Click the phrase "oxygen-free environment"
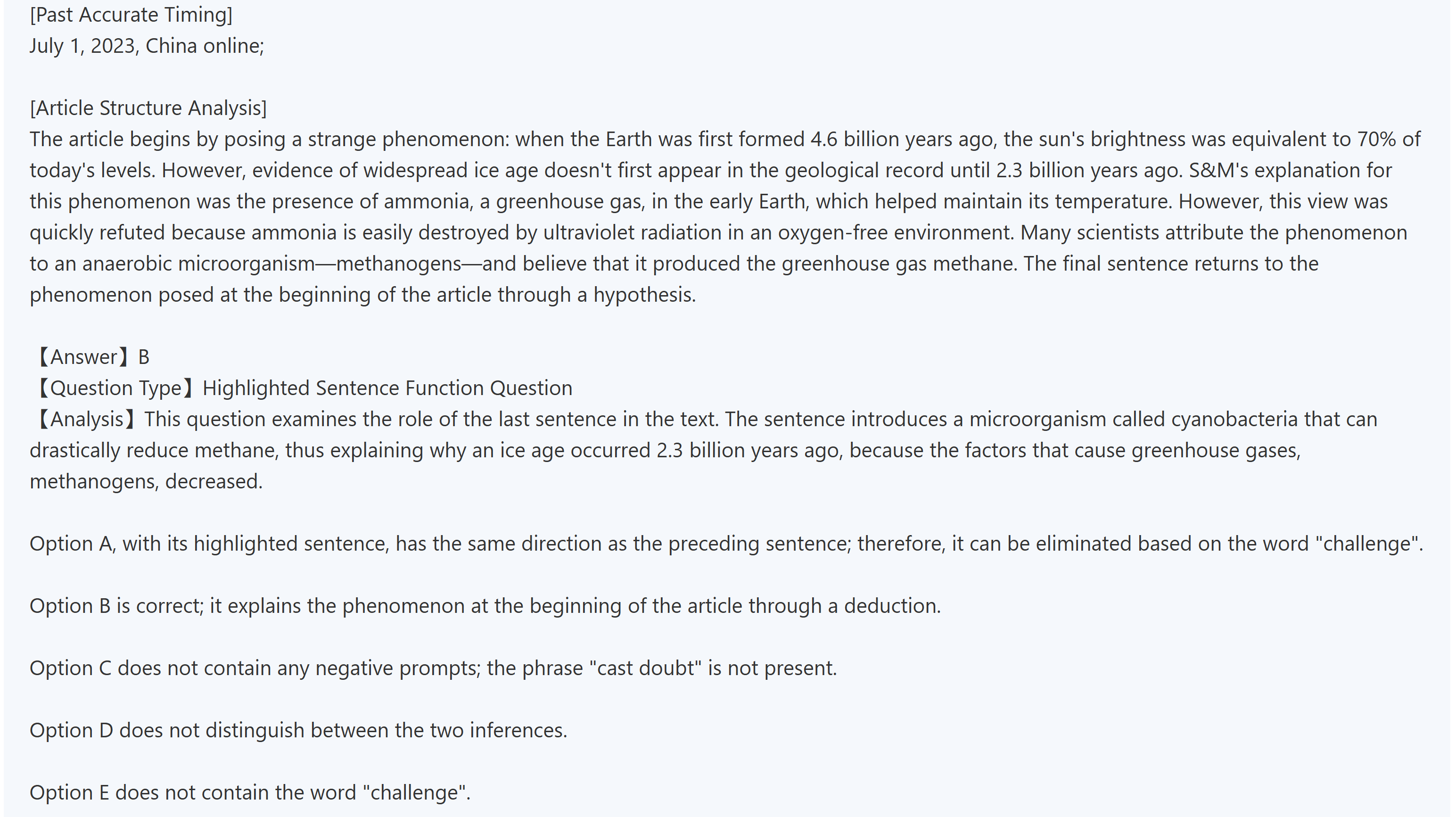Viewport: 1456px width, 817px height. pyautogui.click(x=895, y=232)
